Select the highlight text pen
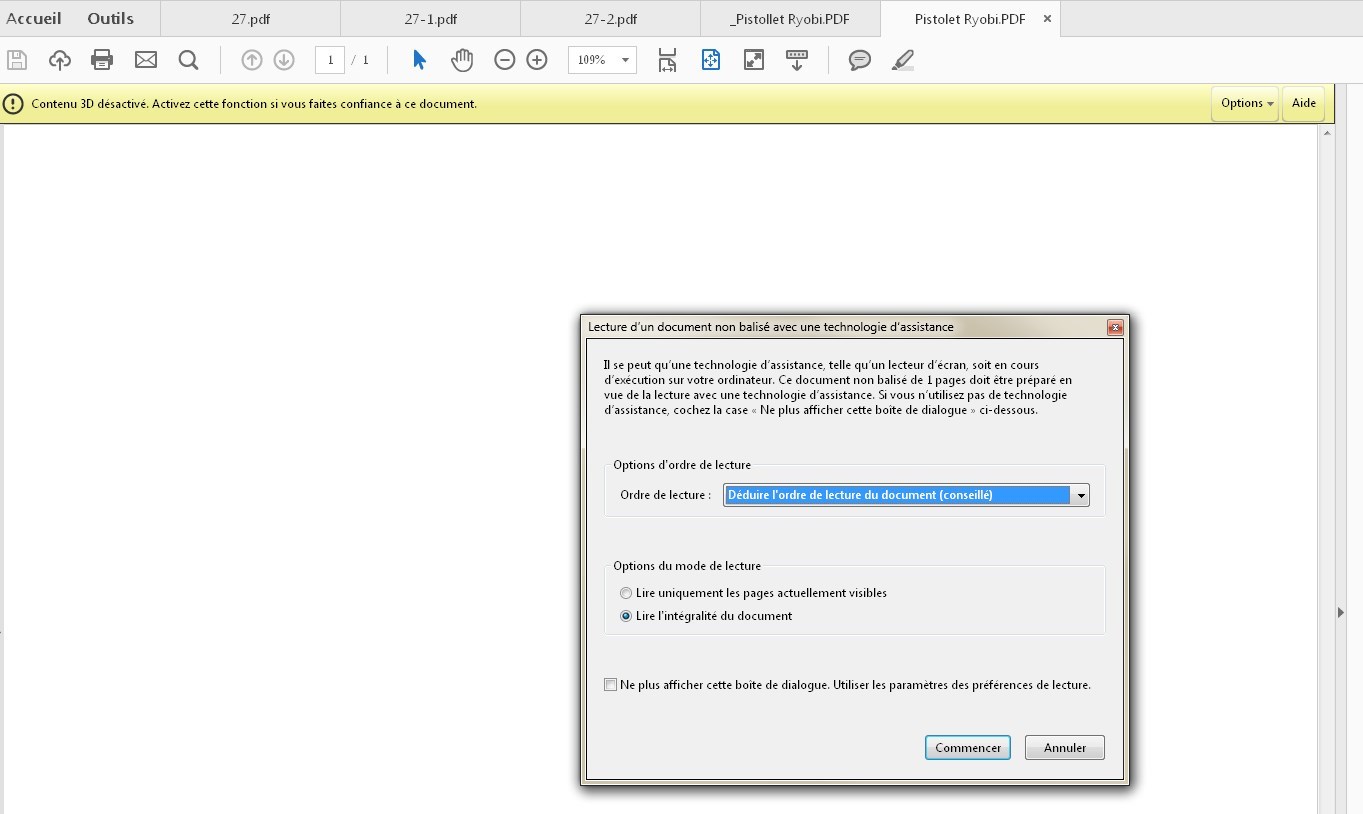 coord(903,61)
